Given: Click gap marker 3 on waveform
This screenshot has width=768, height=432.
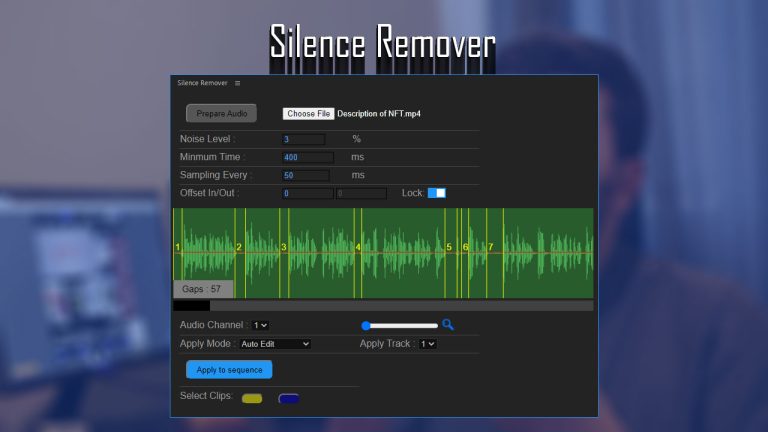Looking at the screenshot, I should coord(284,247).
